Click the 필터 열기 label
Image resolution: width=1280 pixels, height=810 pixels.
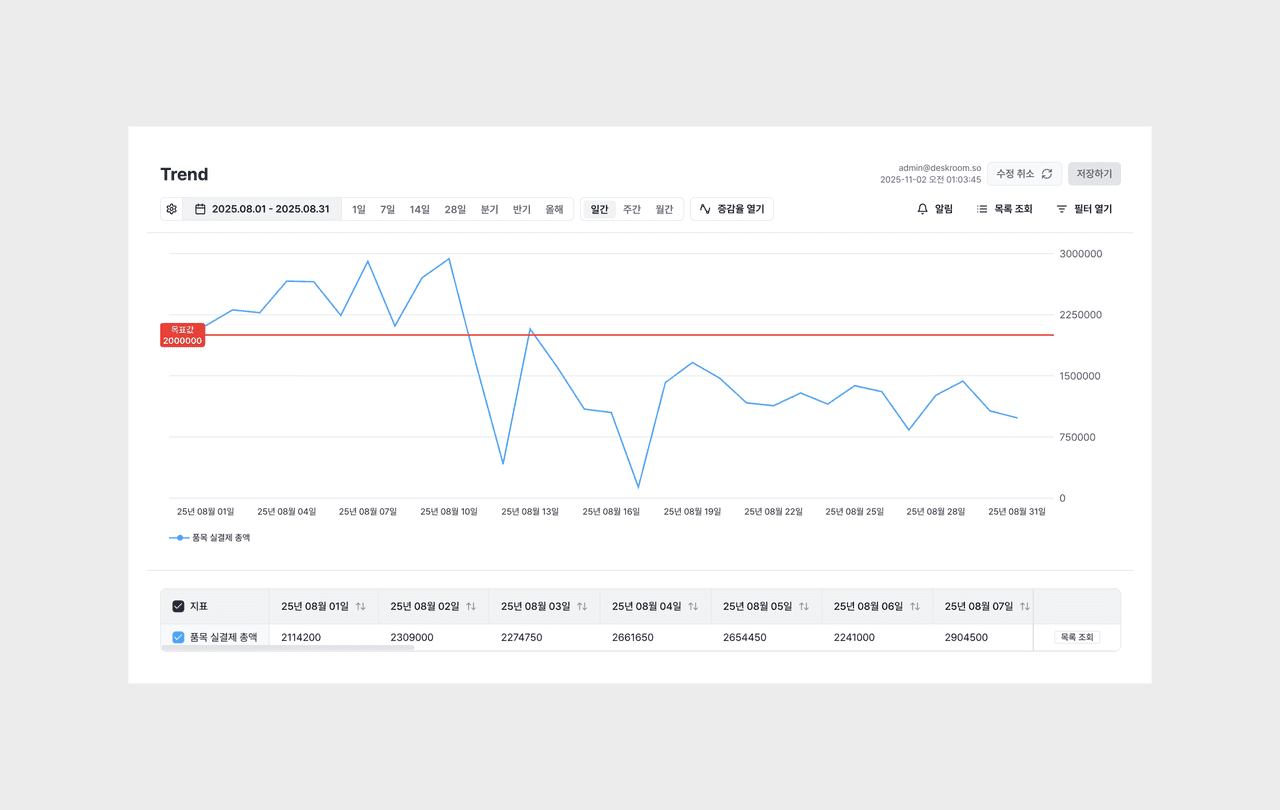click(x=1093, y=209)
